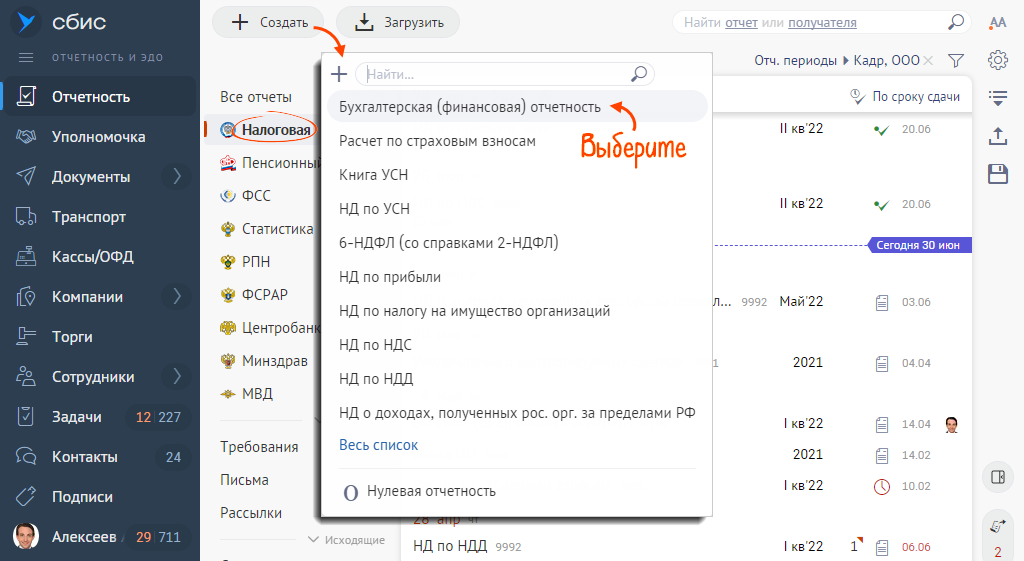Click the plus icon in the report popup
The height and width of the screenshot is (561, 1024).
pyautogui.click(x=339, y=74)
